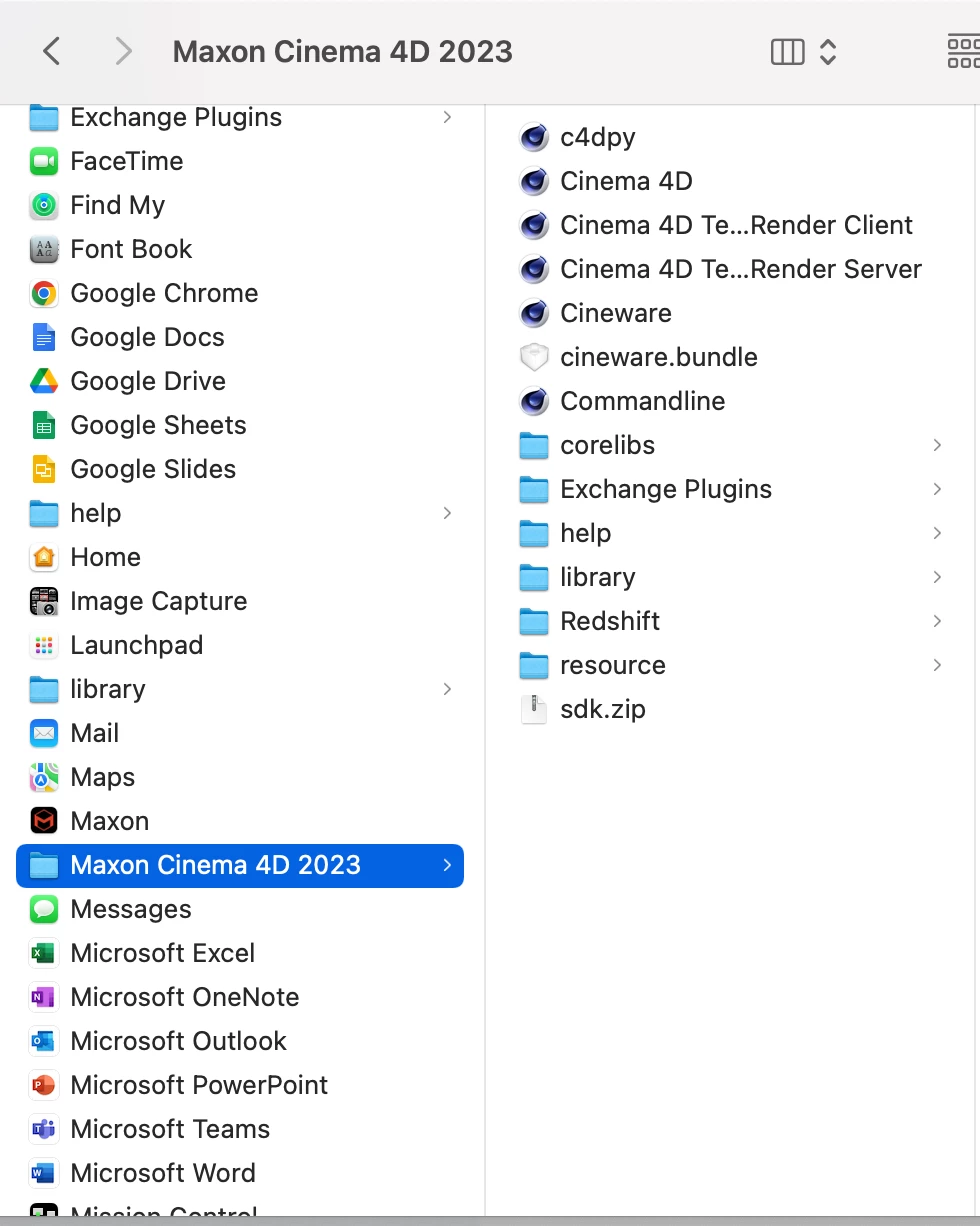
Task: Click the Google Drive app icon
Action: tap(44, 381)
